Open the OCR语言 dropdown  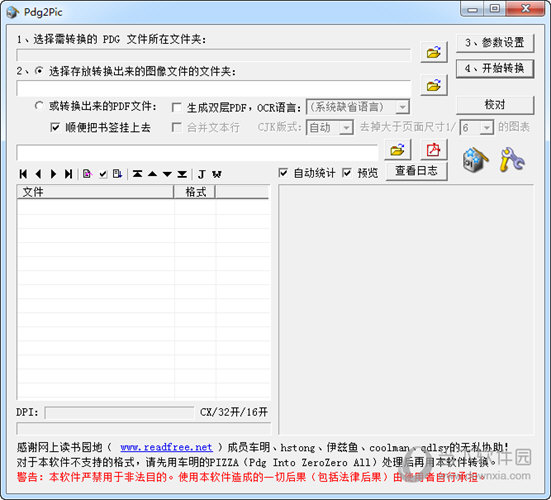(402, 107)
